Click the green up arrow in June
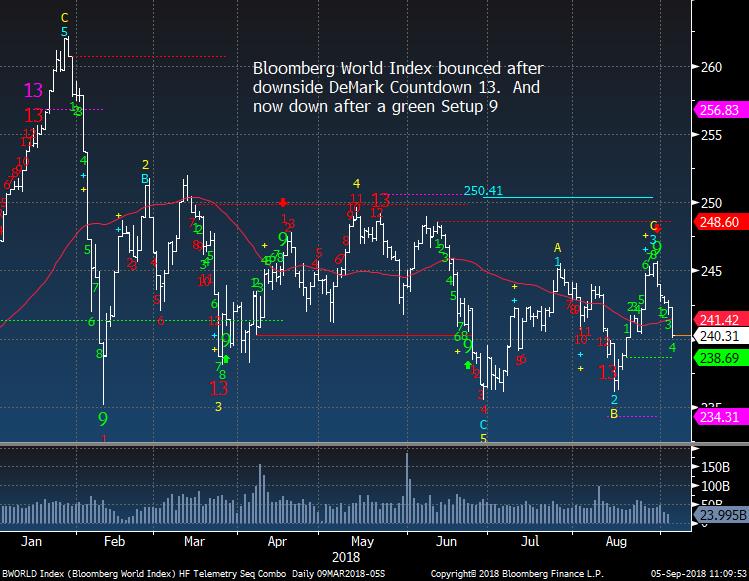 point(468,364)
